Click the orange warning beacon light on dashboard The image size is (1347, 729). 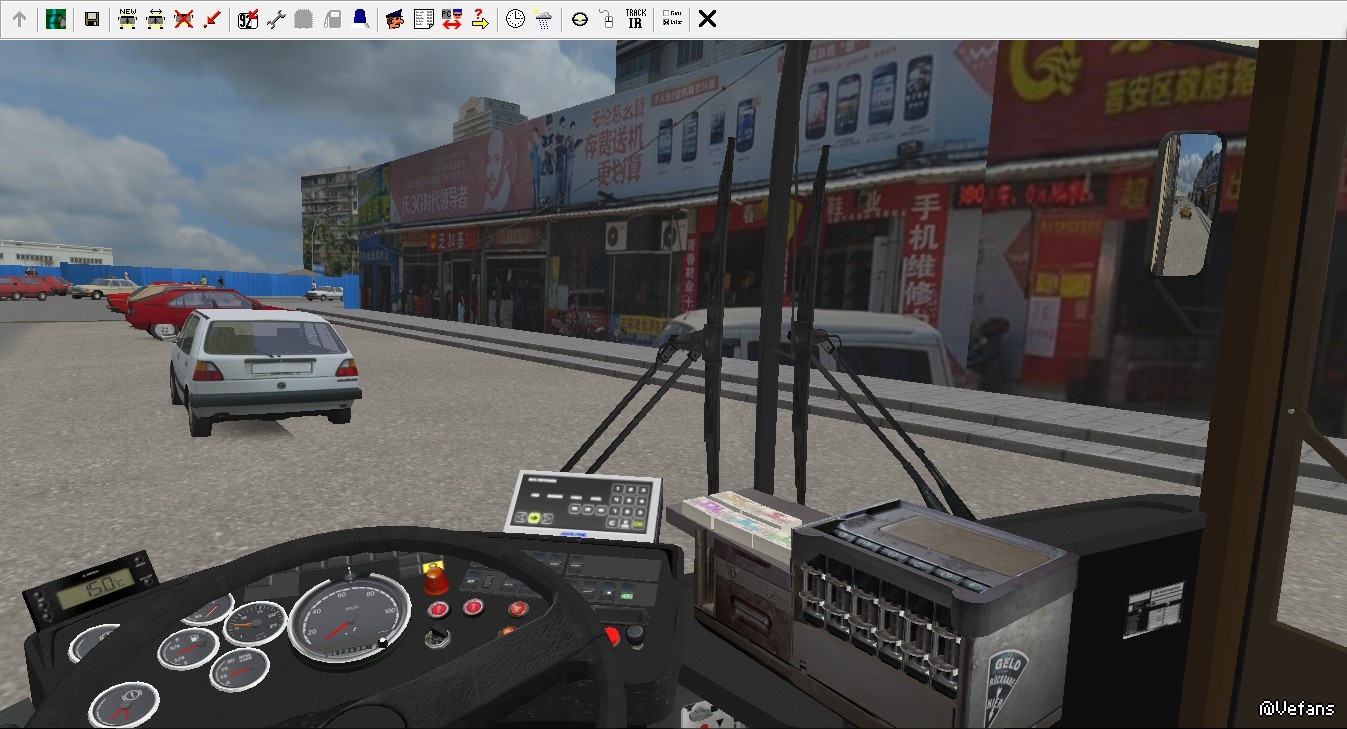435,579
